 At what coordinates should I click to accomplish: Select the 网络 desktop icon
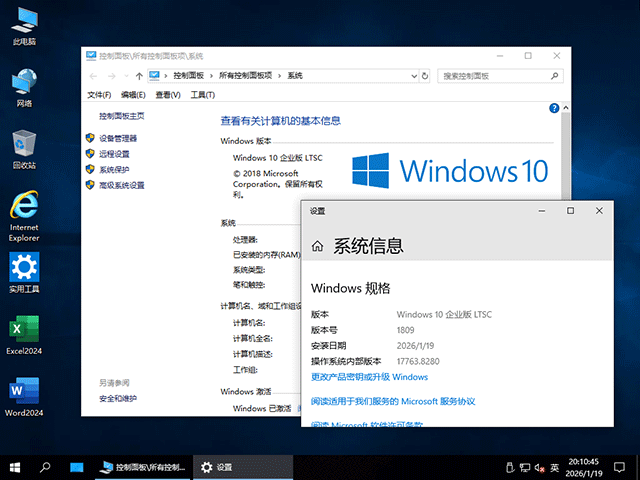click(x=24, y=87)
